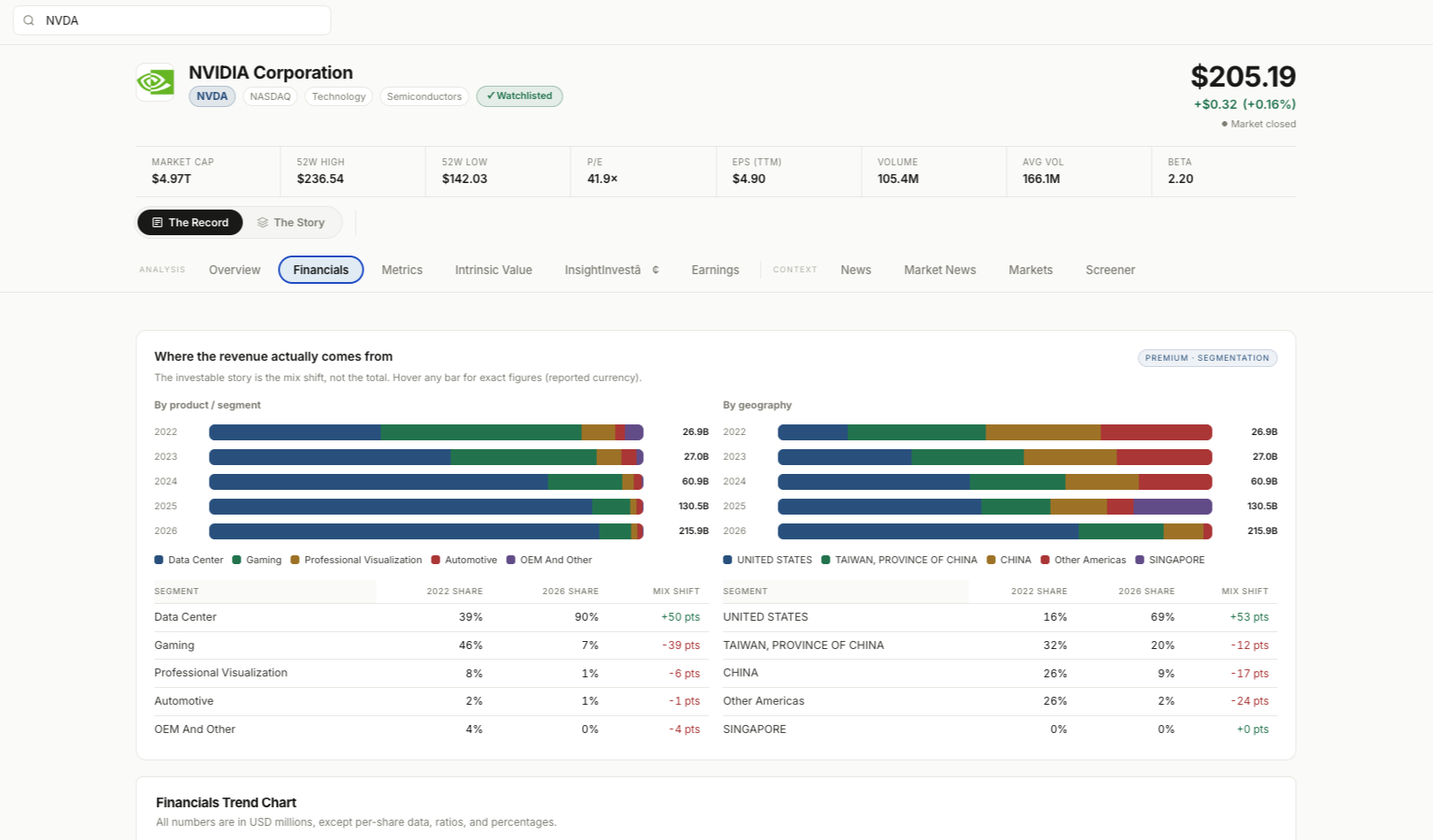Viewport: 1433px width, 840px height.
Task: Click the 2.20 beta value
Action: [x=1181, y=179]
